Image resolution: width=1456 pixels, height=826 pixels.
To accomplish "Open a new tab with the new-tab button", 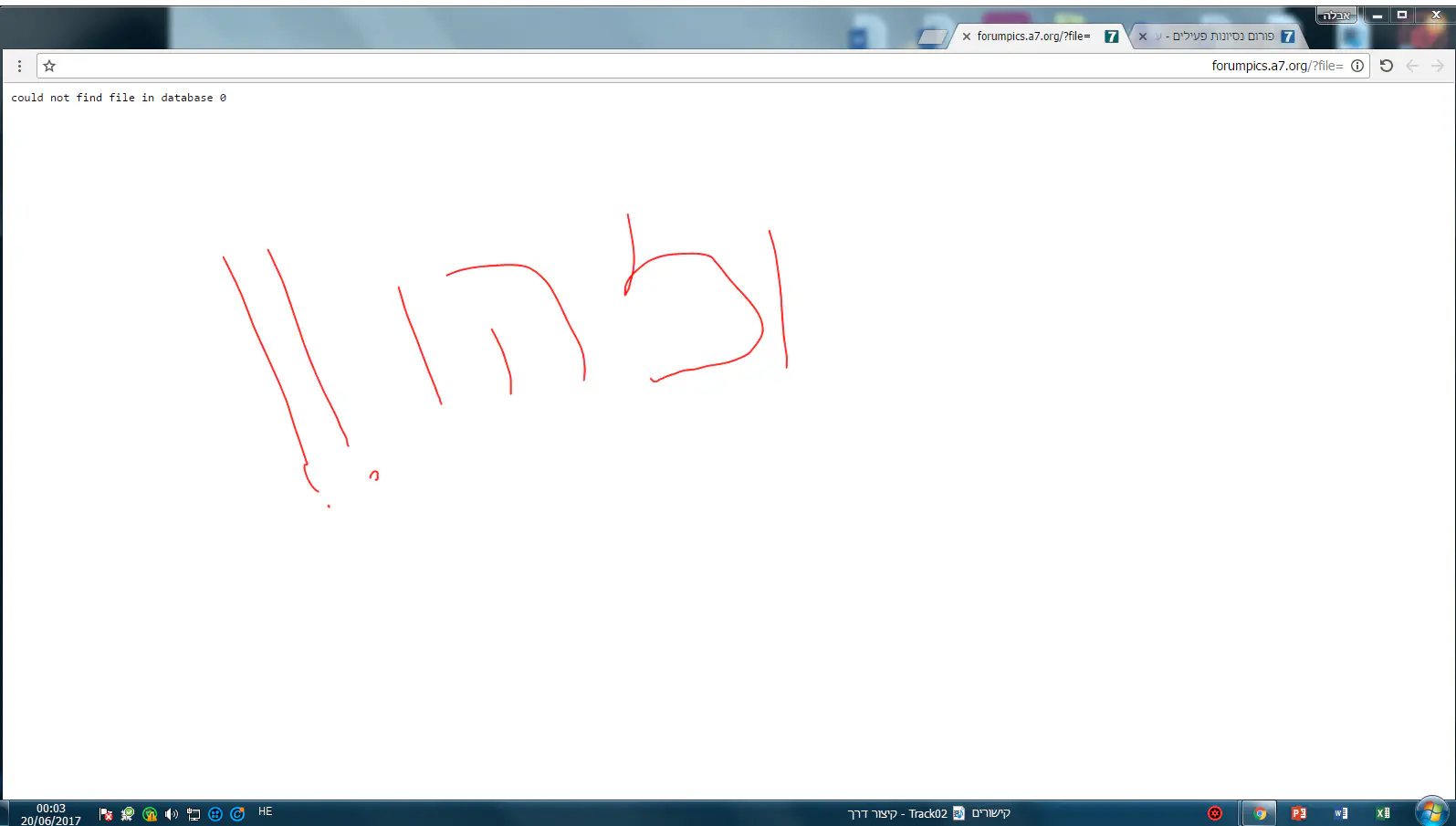I will coord(932,37).
